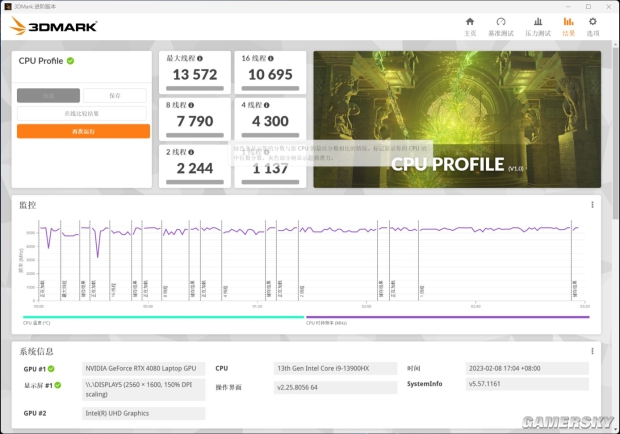Viewport: 620px width, 434px height.
Task: Click info icon next to 4 线程
Action: [267, 105]
